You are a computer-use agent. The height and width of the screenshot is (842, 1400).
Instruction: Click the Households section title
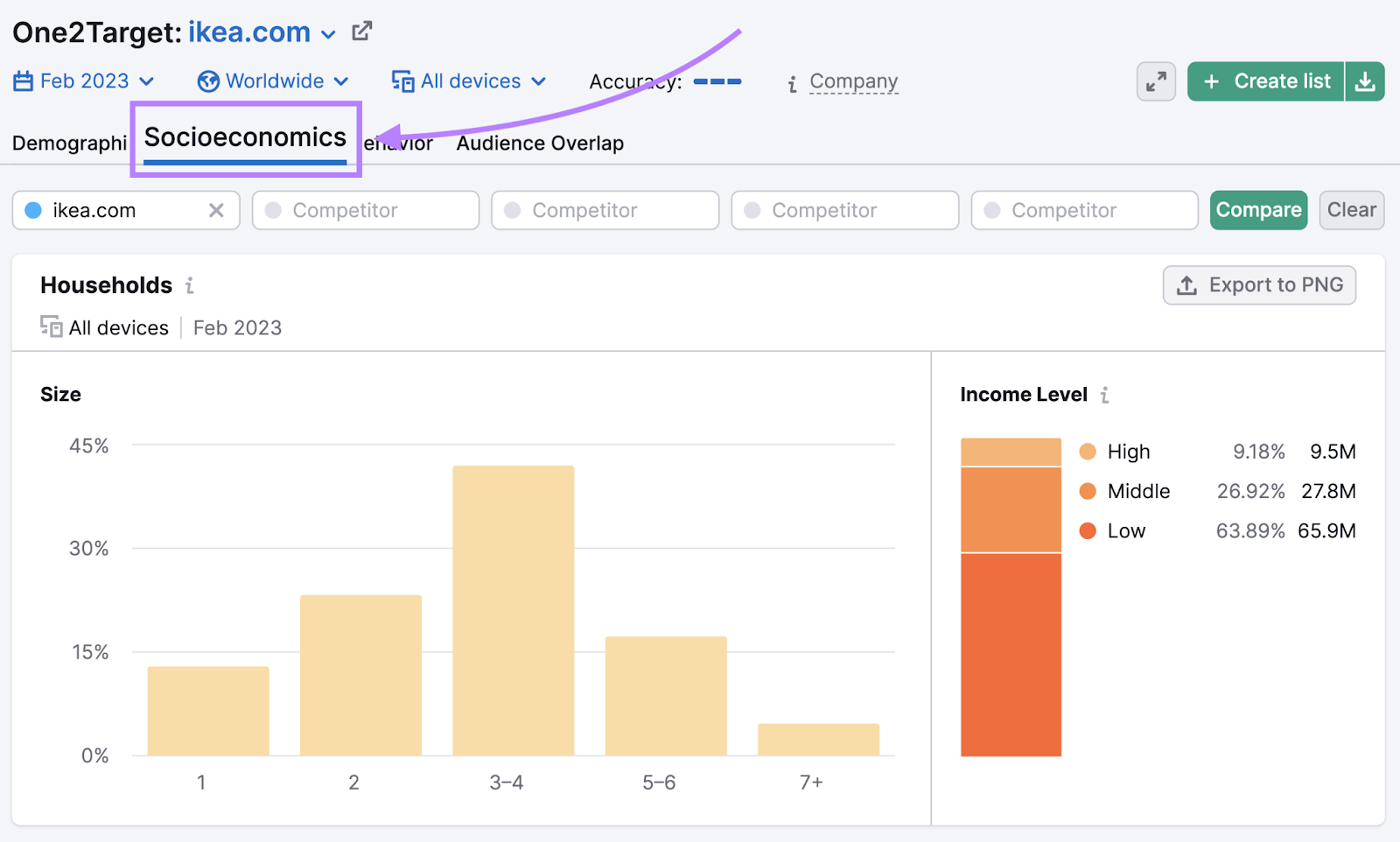coord(106,285)
